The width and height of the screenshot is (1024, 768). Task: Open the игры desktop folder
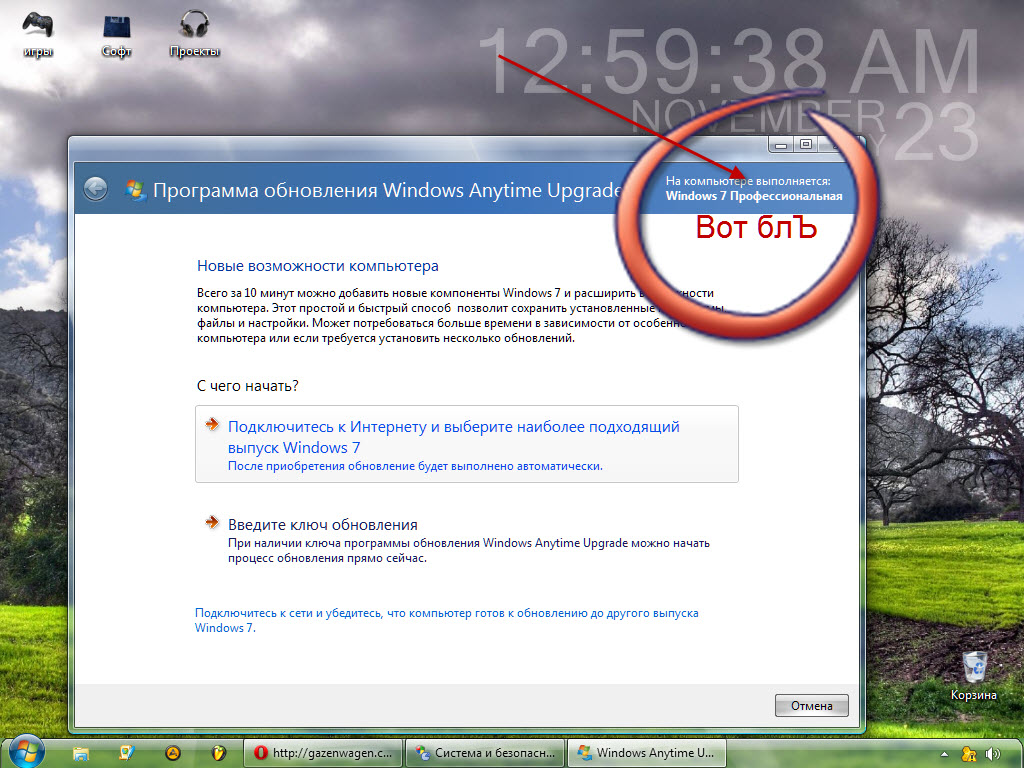click(x=38, y=34)
